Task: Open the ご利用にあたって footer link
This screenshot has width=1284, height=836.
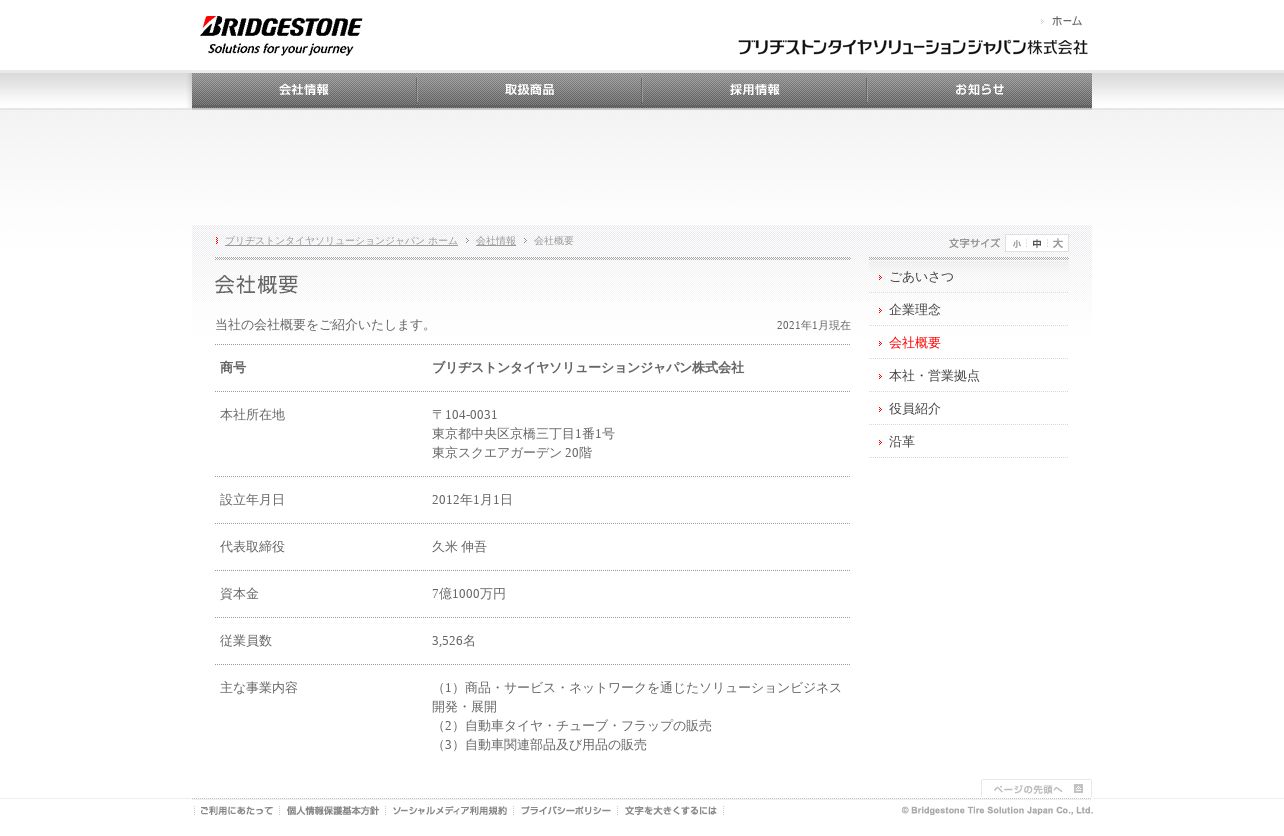Action: [x=236, y=811]
